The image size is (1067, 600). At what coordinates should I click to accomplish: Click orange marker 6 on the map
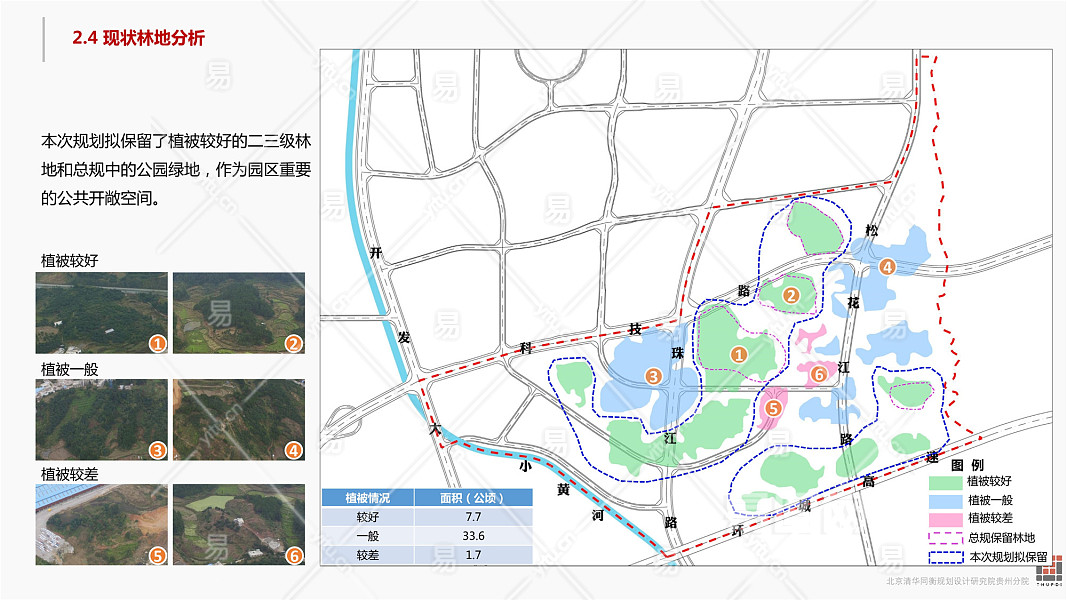click(818, 373)
